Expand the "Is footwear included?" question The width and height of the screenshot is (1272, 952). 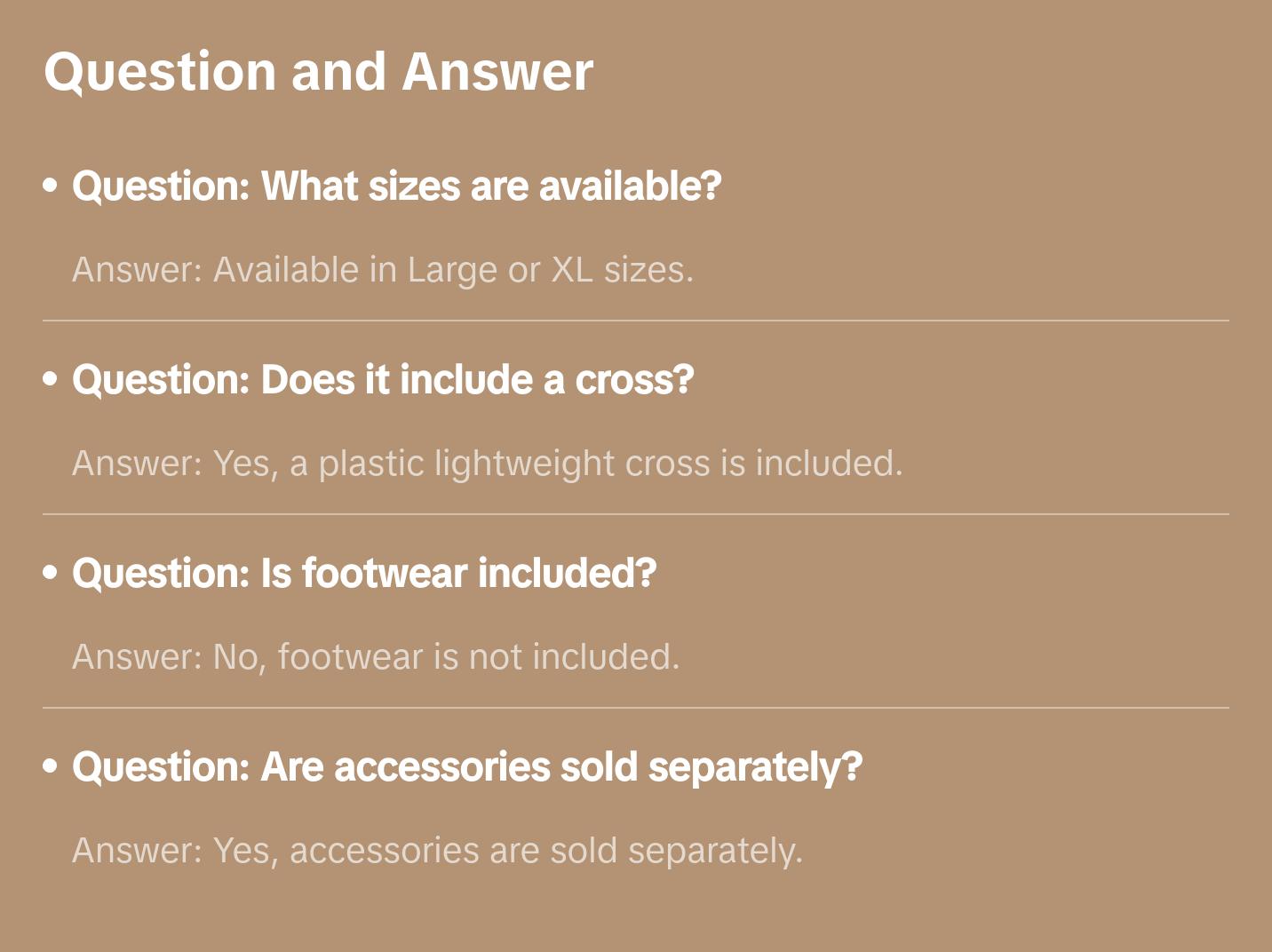tap(364, 574)
